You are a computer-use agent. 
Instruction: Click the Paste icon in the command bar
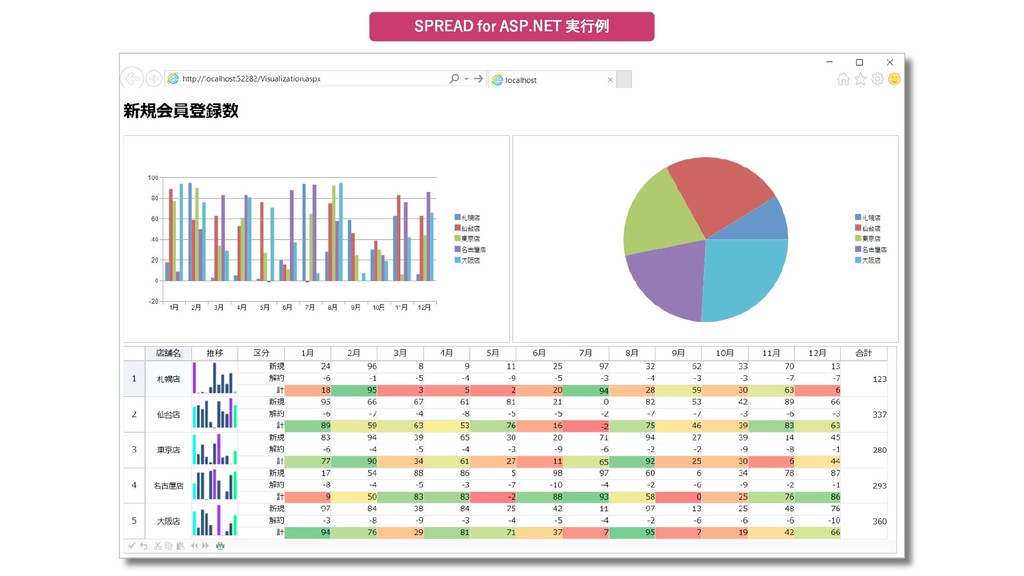click(180, 545)
